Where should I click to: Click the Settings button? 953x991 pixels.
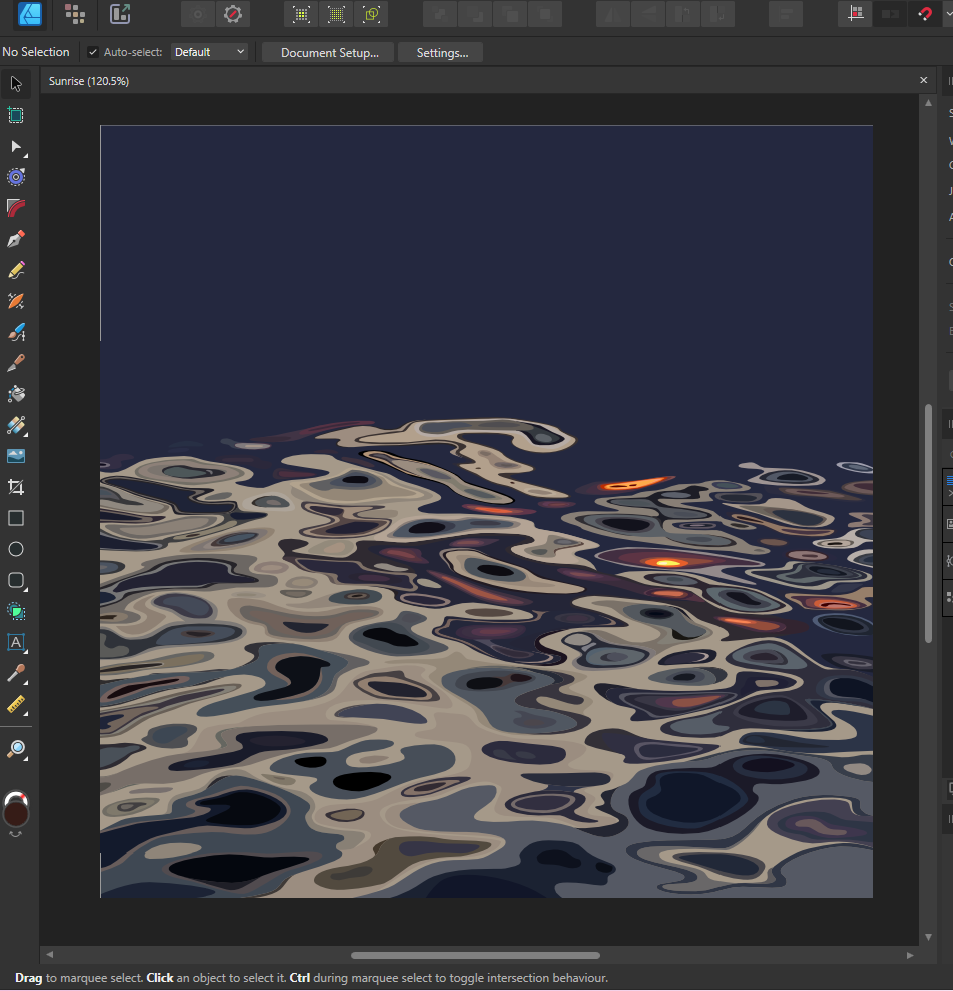(x=441, y=52)
